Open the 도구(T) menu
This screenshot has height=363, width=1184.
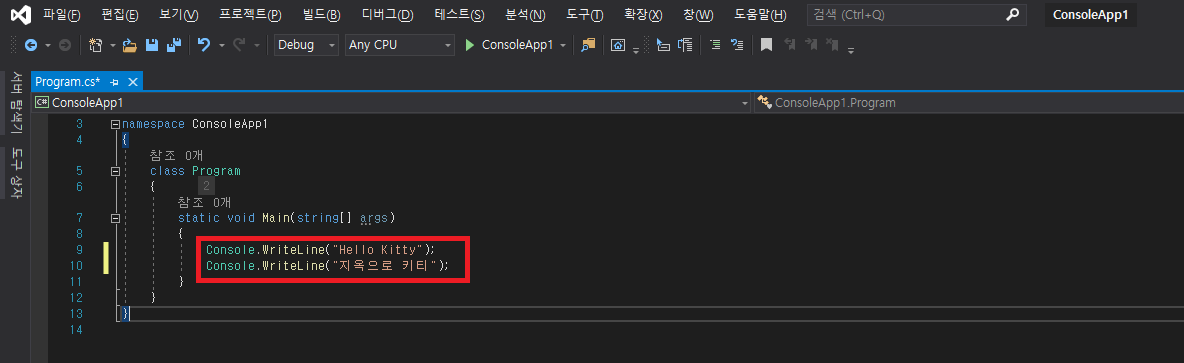[x=584, y=14]
